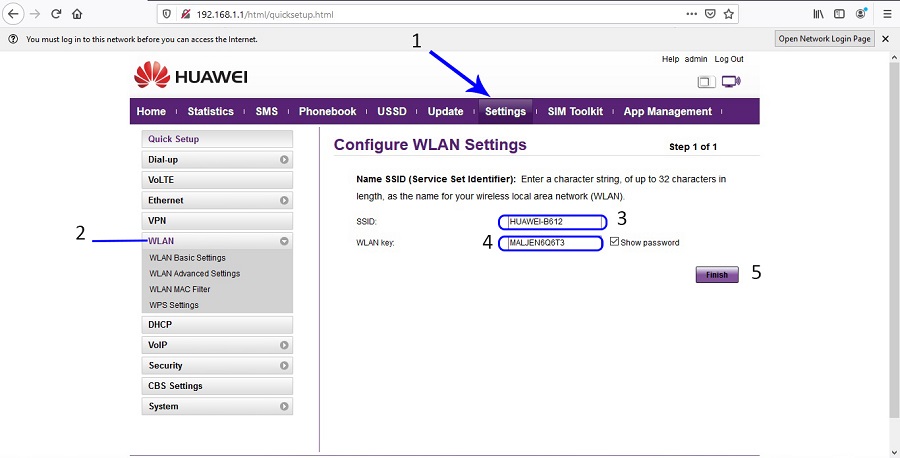
Task: Open the Firefox account icon
Action: (x=860, y=14)
